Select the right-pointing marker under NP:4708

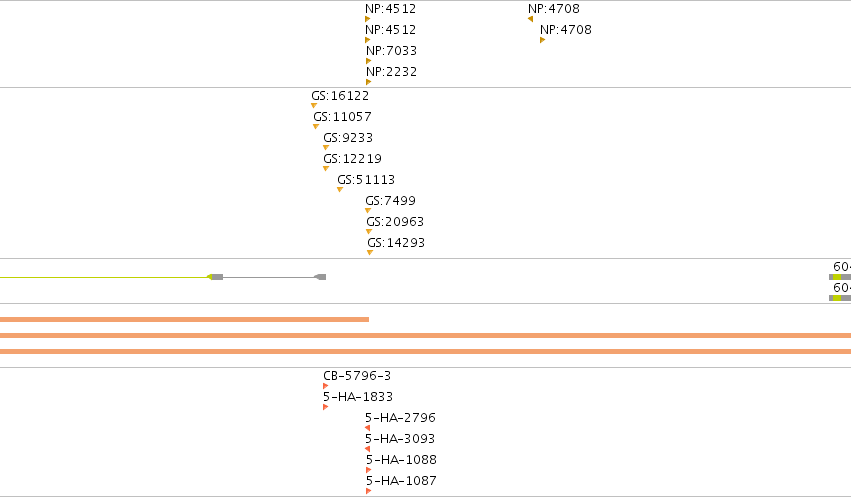point(542,40)
